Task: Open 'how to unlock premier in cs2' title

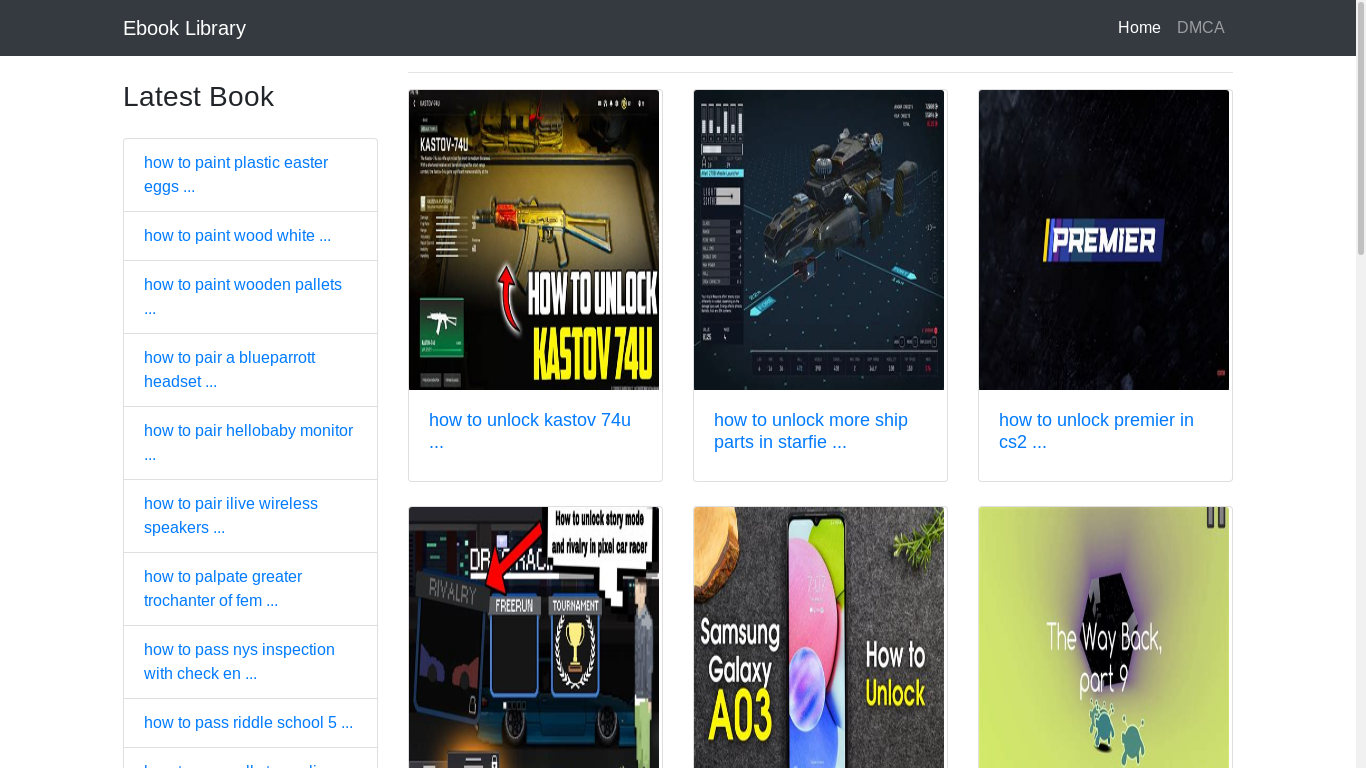Action: click(x=1096, y=431)
